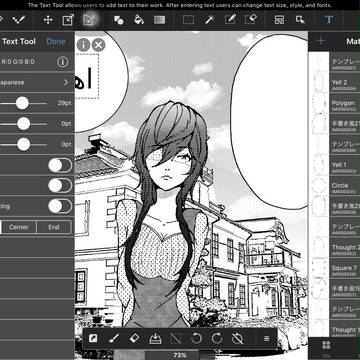Select the Magic Wand tool
Image resolution: width=360 pixels, height=360 pixels.
pos(209,20)
